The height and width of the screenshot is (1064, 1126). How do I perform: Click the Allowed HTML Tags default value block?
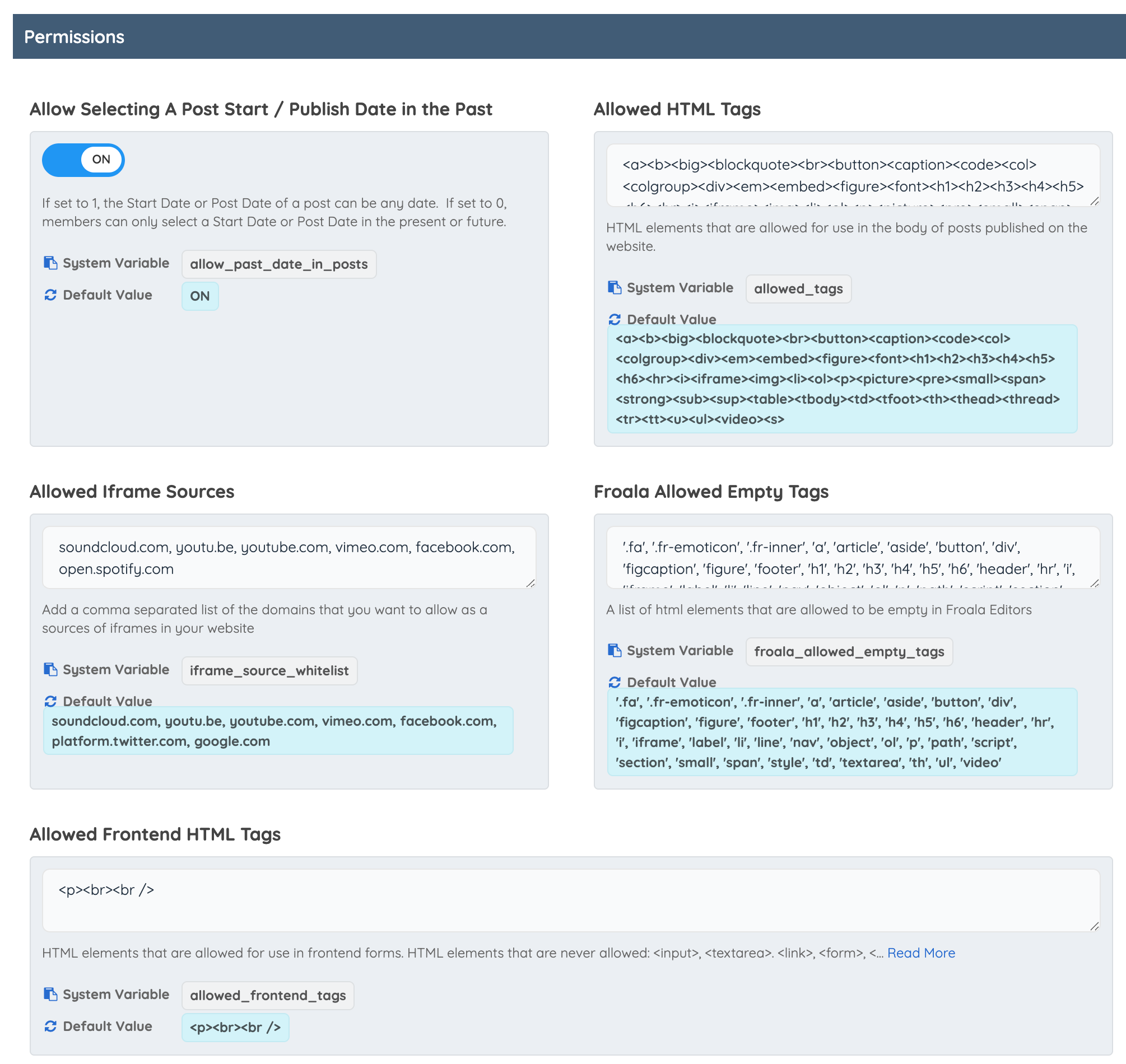[x=842, y=379]
